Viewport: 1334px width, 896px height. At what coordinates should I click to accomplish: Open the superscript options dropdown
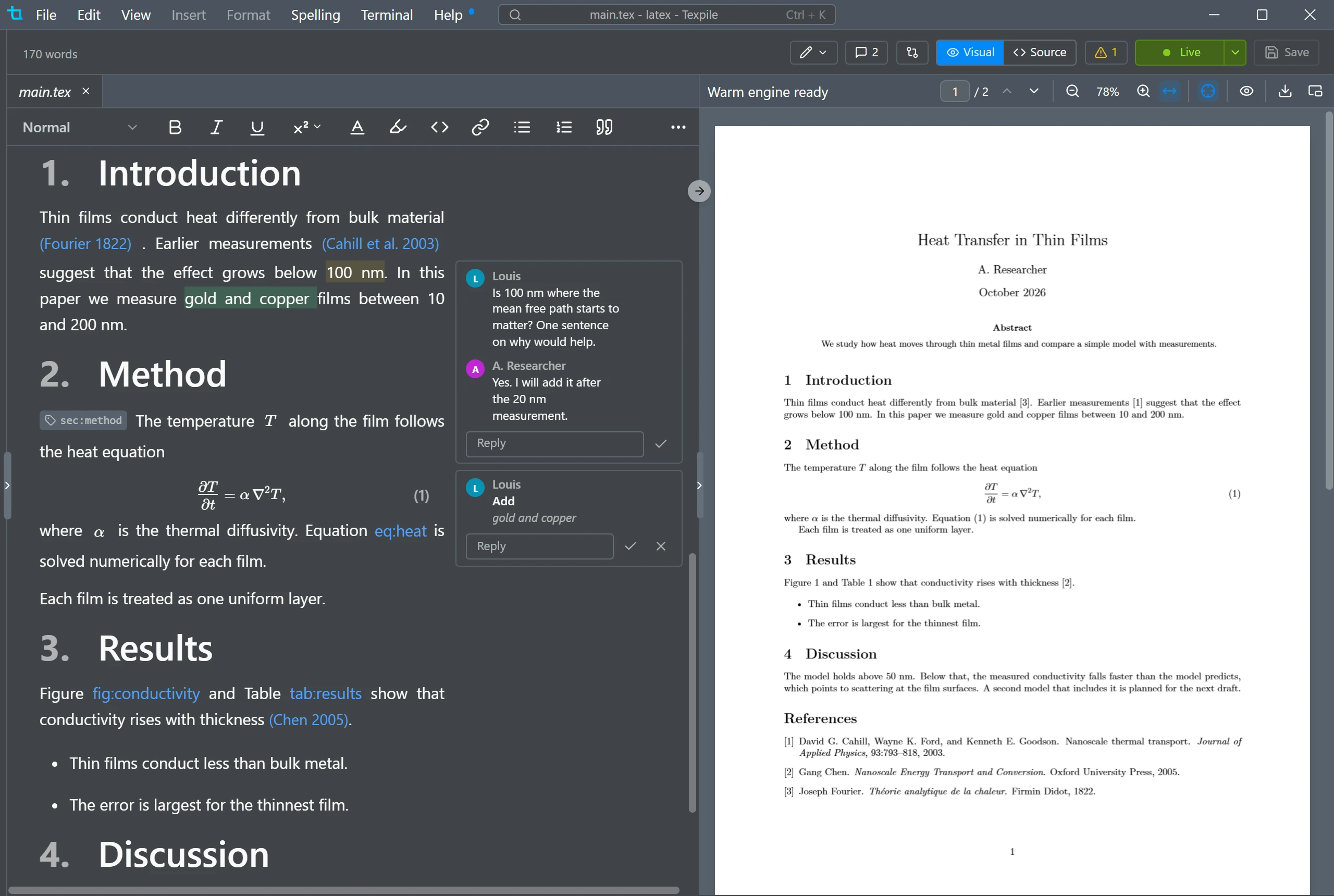307,127
